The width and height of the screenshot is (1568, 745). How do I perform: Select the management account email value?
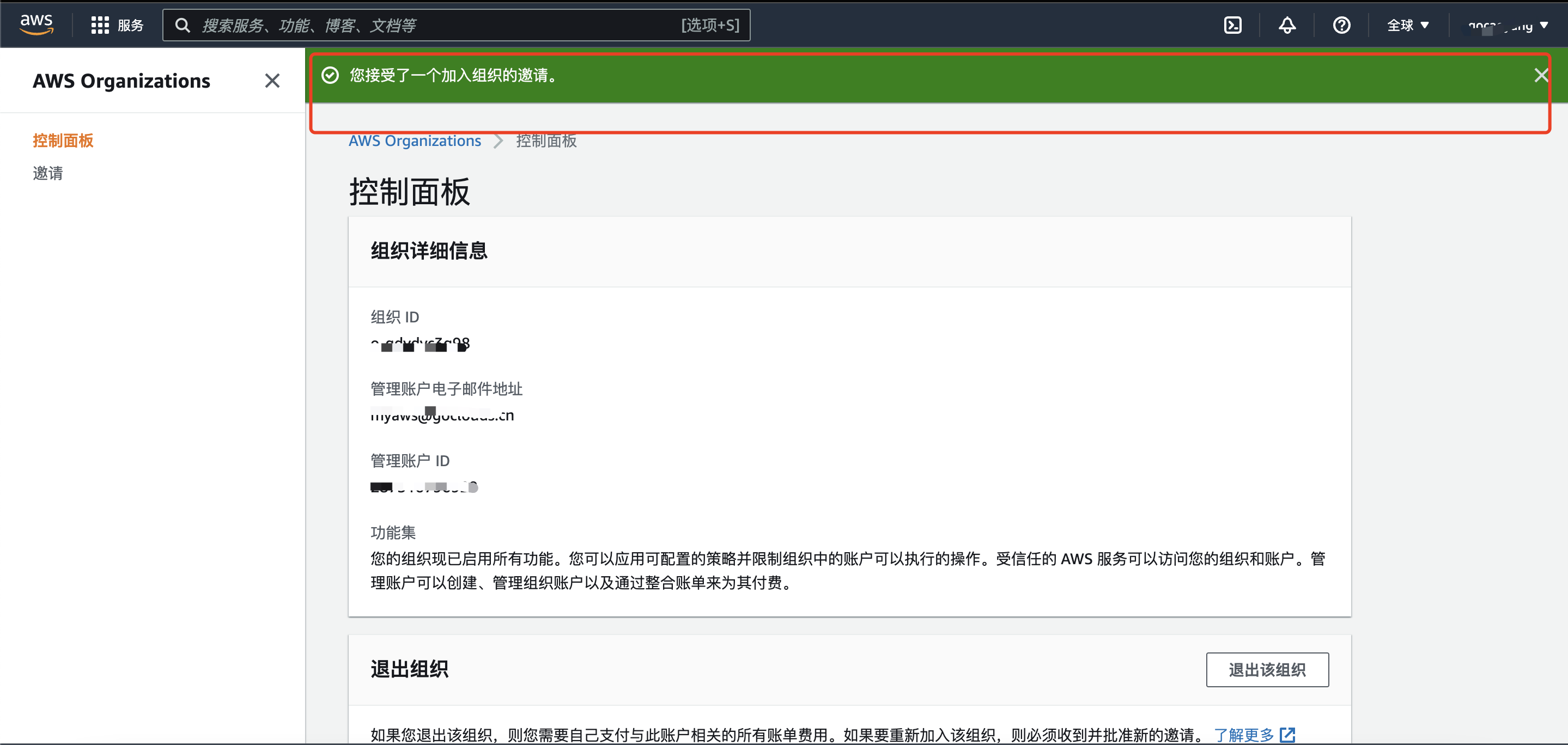point(442,416)
